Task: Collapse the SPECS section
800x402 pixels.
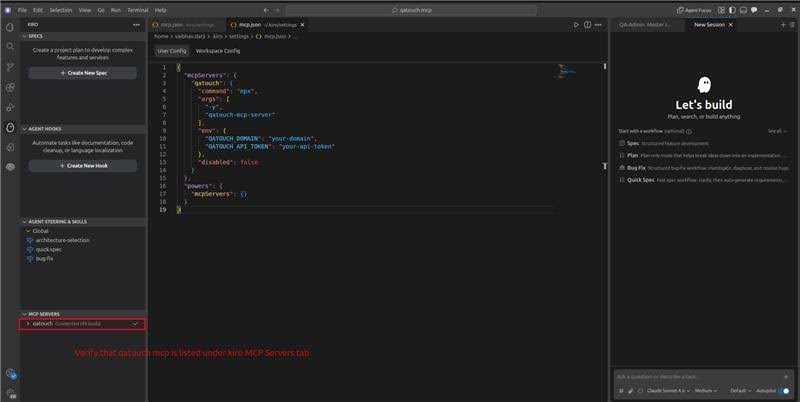Action: click(x=83, y=36)
